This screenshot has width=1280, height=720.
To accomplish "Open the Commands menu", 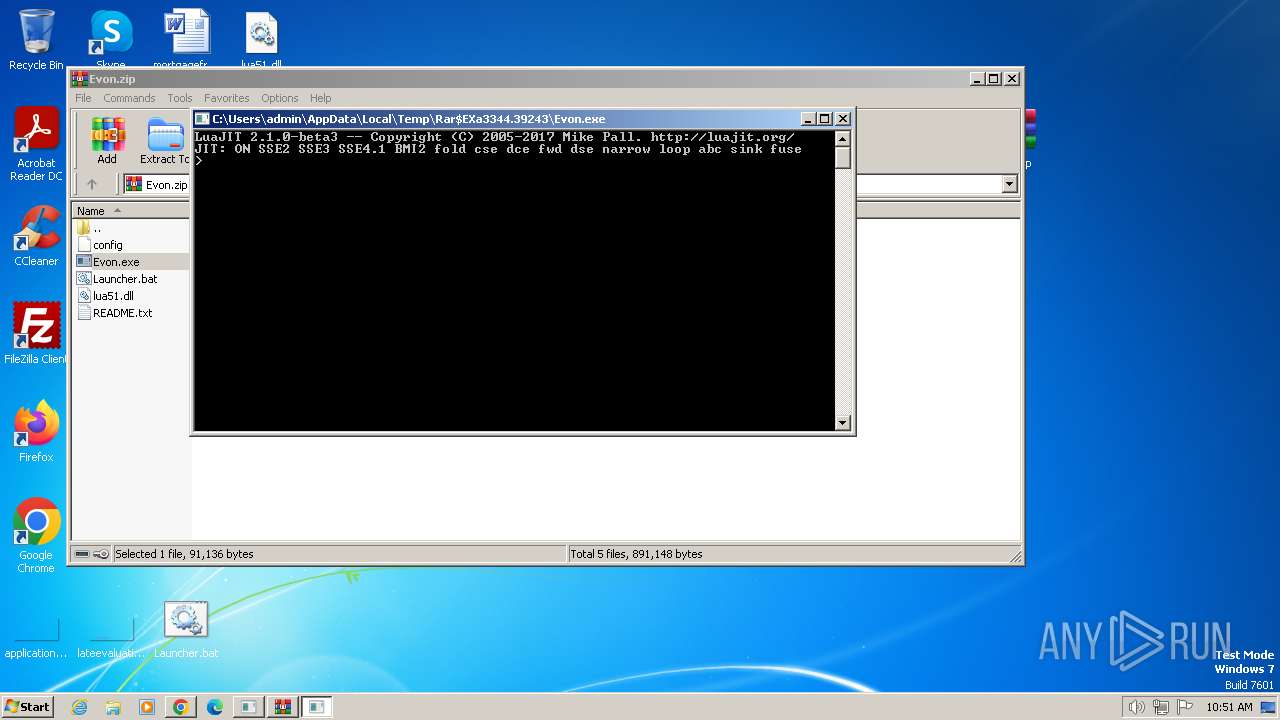I will pos(129,98).
